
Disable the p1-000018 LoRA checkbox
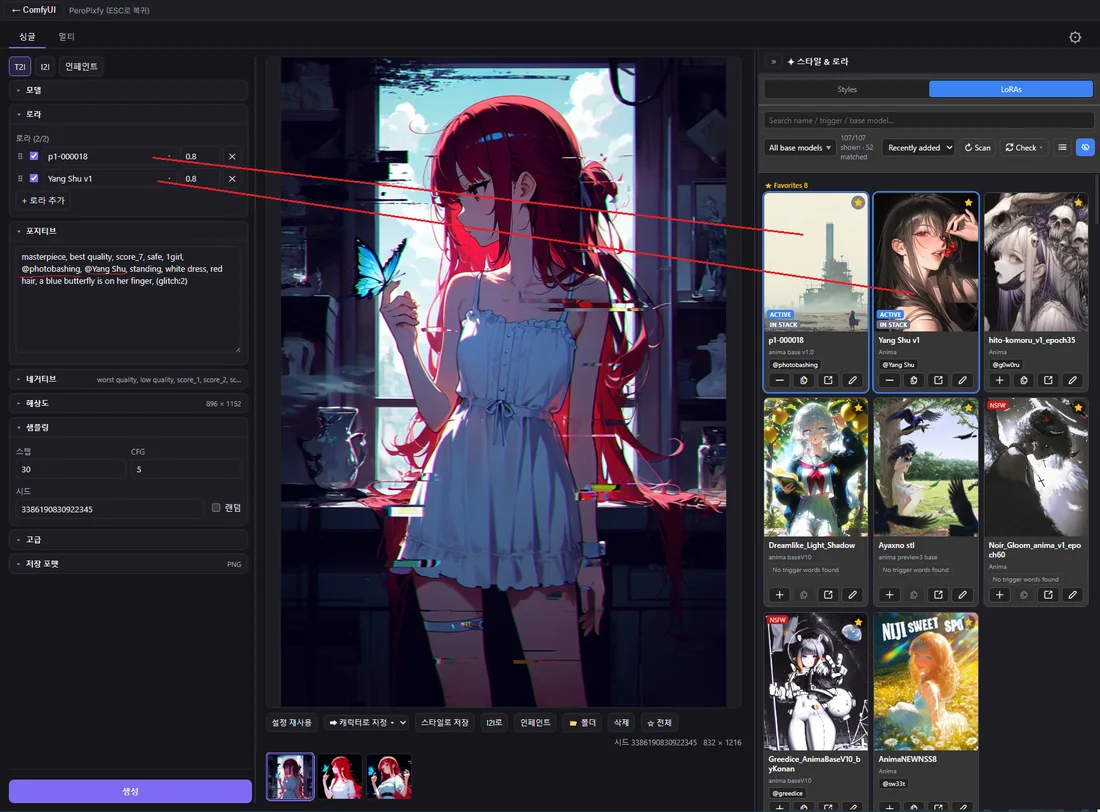tap(34, 156)
